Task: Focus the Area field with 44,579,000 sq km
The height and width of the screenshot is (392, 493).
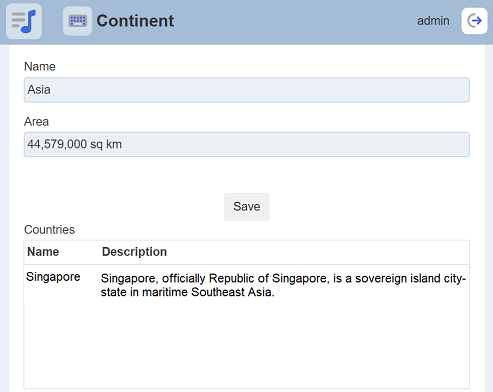Action: (x=247, y=145)
